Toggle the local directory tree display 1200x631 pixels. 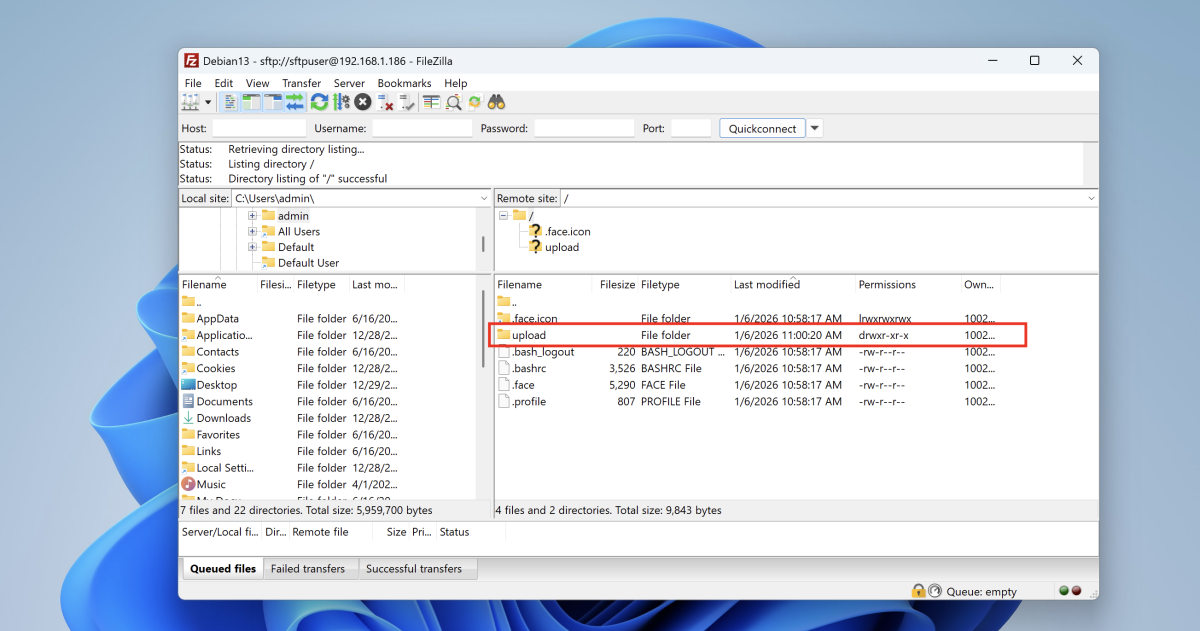[x=251, y=102]
